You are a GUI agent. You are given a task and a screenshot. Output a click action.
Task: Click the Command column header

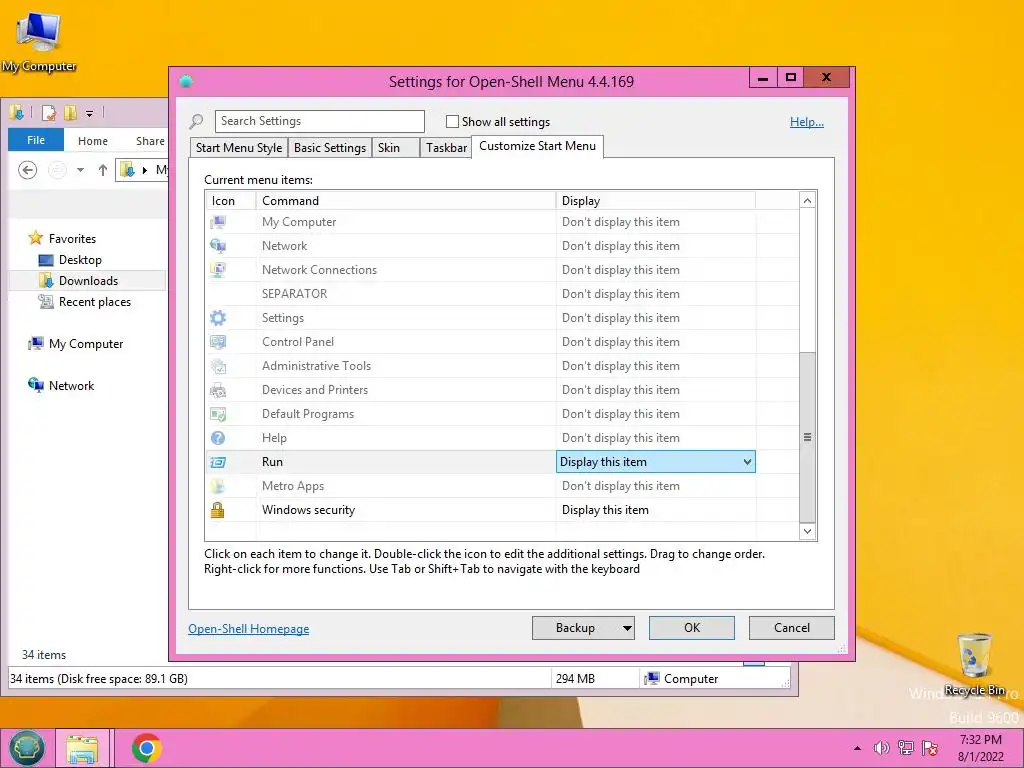pyautogui.click(x=406, y=200)
